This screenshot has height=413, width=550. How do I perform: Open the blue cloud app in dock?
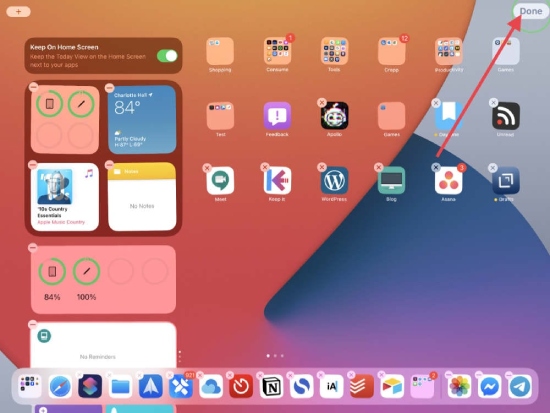coord(211,386)
